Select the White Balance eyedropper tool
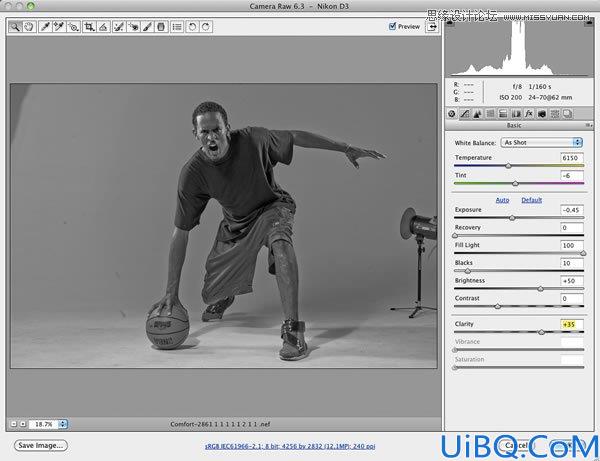 pos(45,27)
